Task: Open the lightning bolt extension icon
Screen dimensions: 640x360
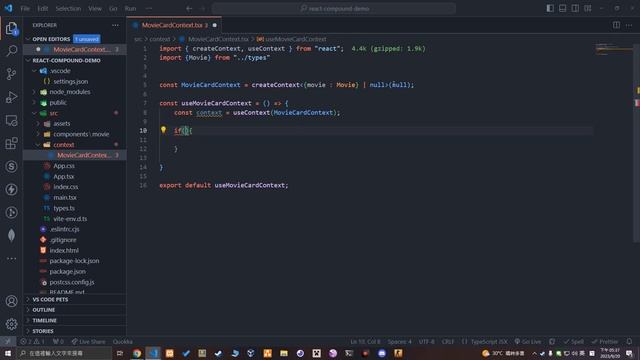Action: pyautogui.click(x=11, y=189)
